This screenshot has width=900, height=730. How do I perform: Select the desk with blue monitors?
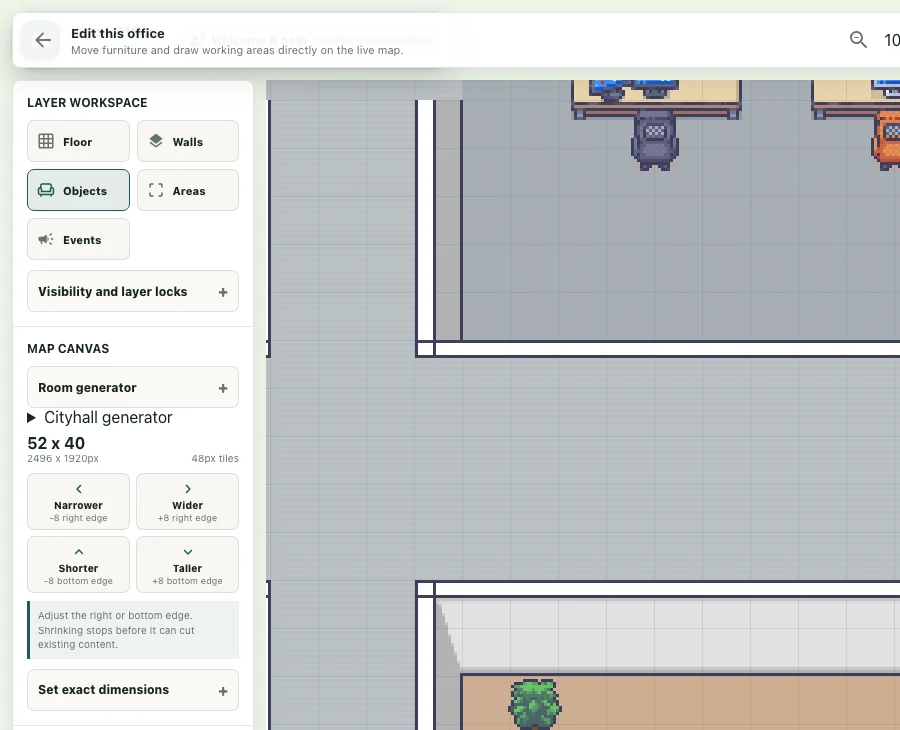pyautogui.click(x=656, y=99)
